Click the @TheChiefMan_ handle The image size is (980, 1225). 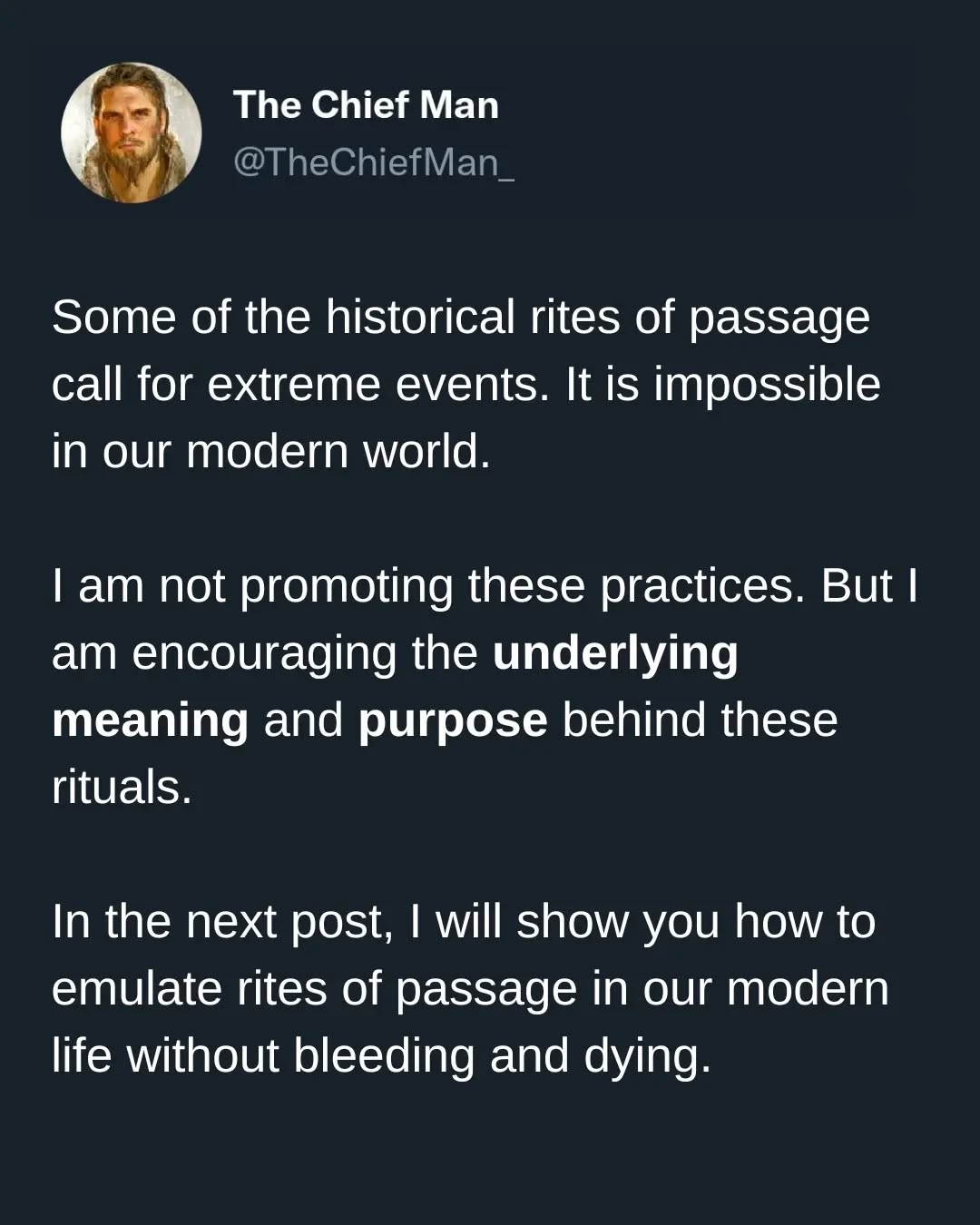(x=373, y=162)
